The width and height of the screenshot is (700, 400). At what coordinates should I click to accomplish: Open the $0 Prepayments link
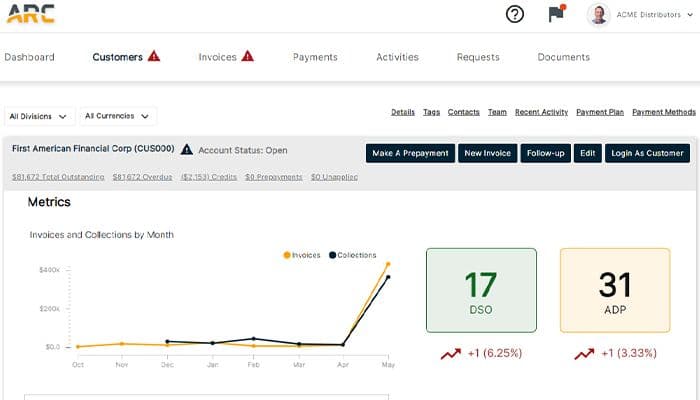(274, 177)
